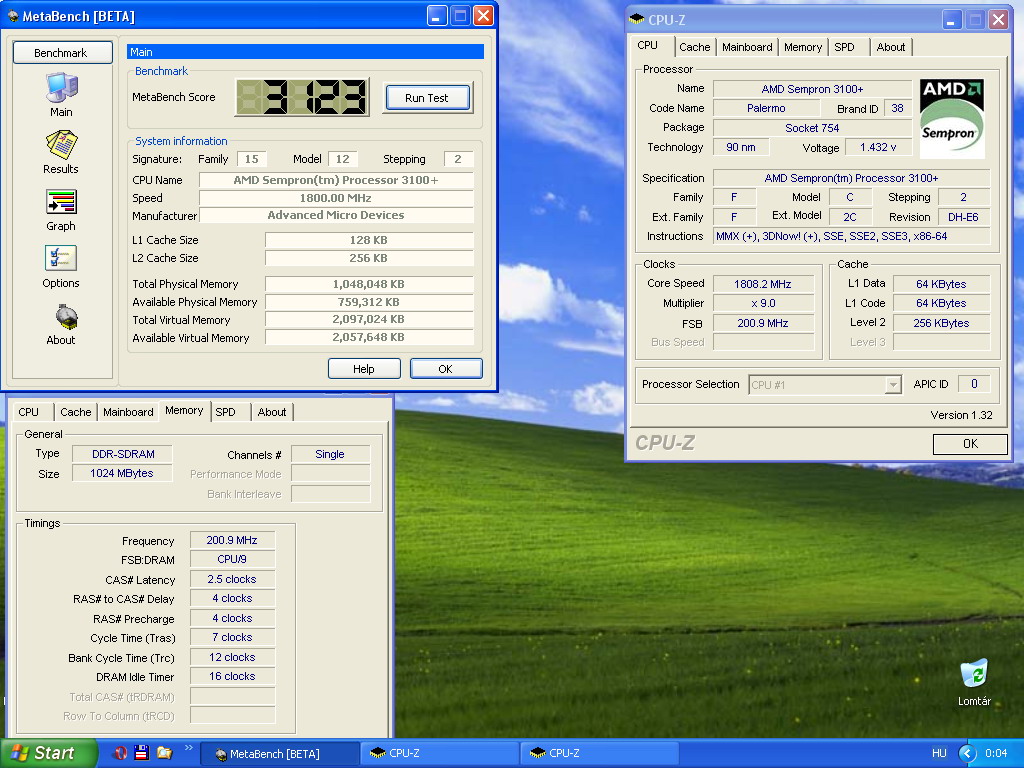Click the HU language indicator in tray
The width and height of the screenshot is (1024, 768).
(939, 754)
